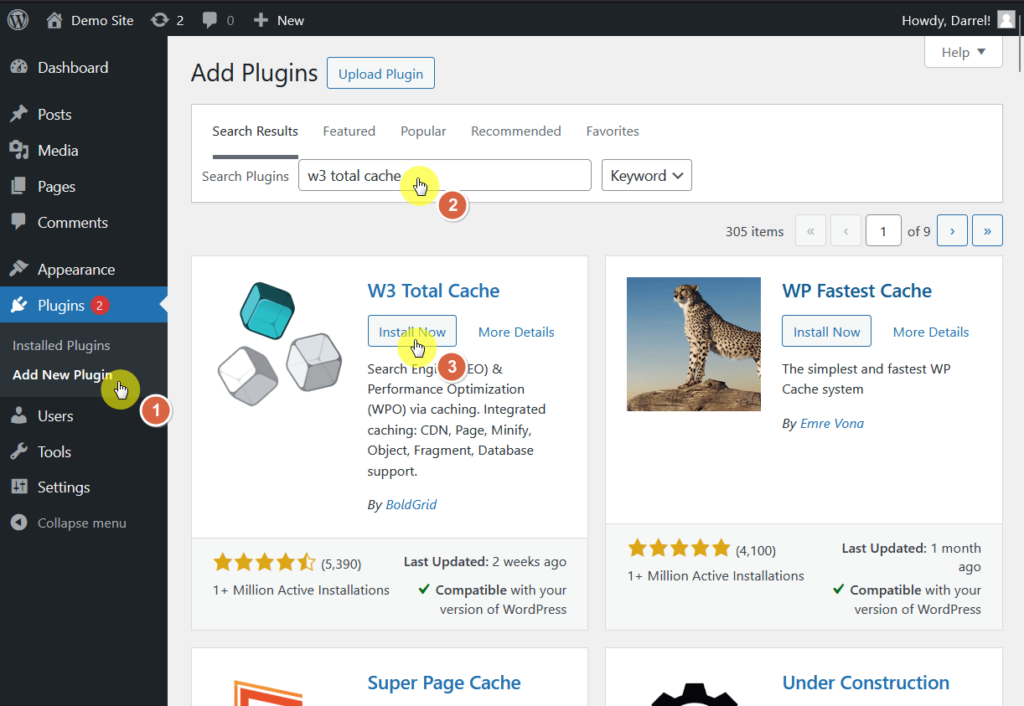Image resolution: width=1024 pixels, height=706 pixels.
Task: Click the WP Fastest Cache cheetah image
Action: [x=694, y=344]
